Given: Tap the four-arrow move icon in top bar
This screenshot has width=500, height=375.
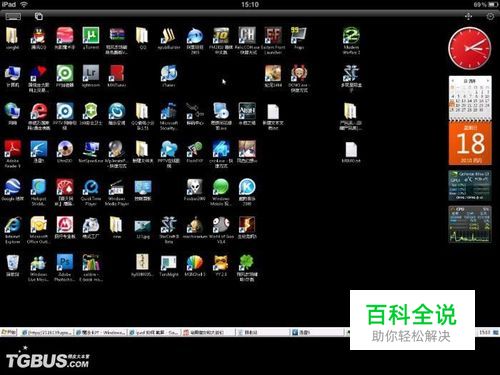Looking at the screenshot, I should (468, 16).
